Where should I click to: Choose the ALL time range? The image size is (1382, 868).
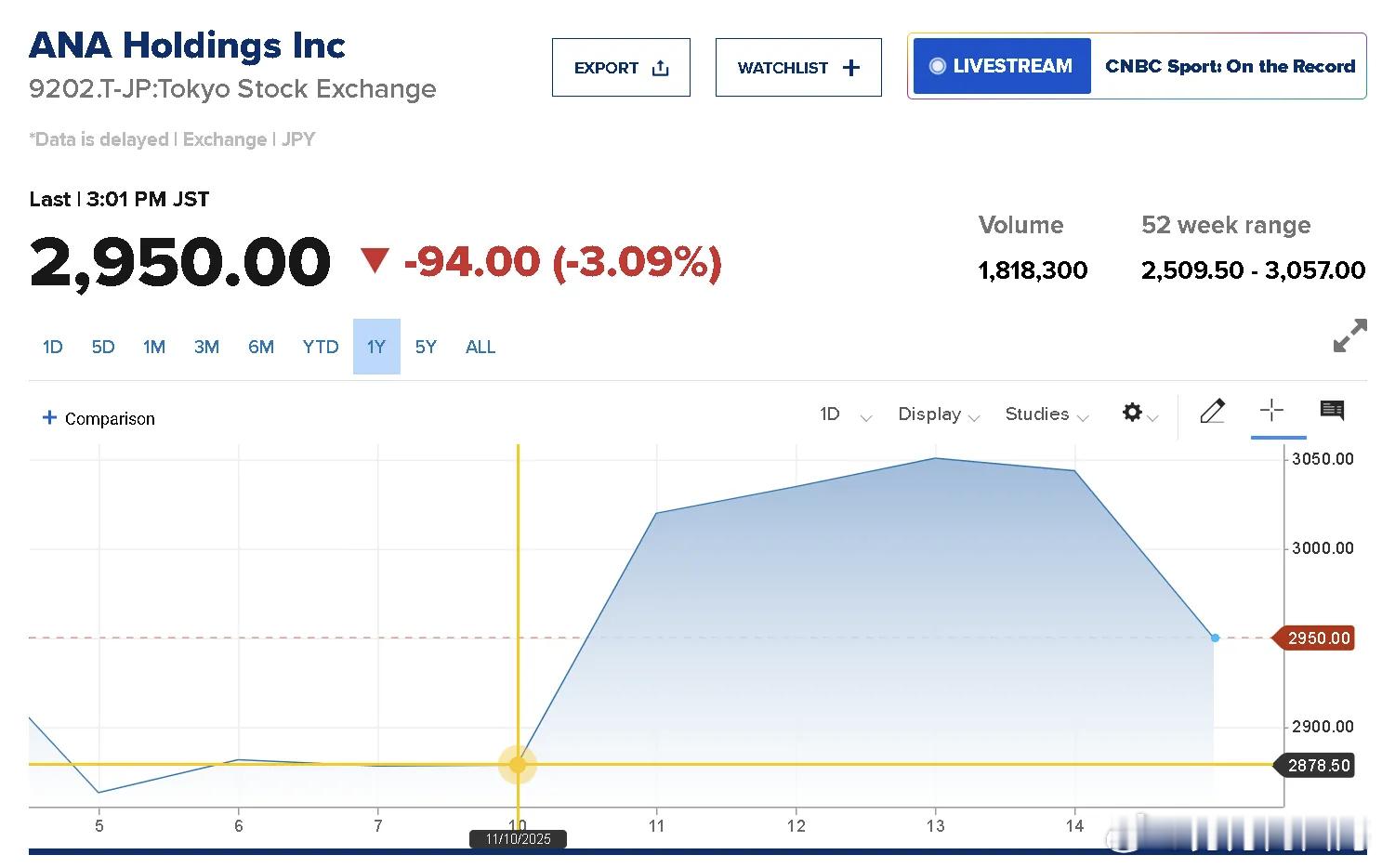coord(480,347)
